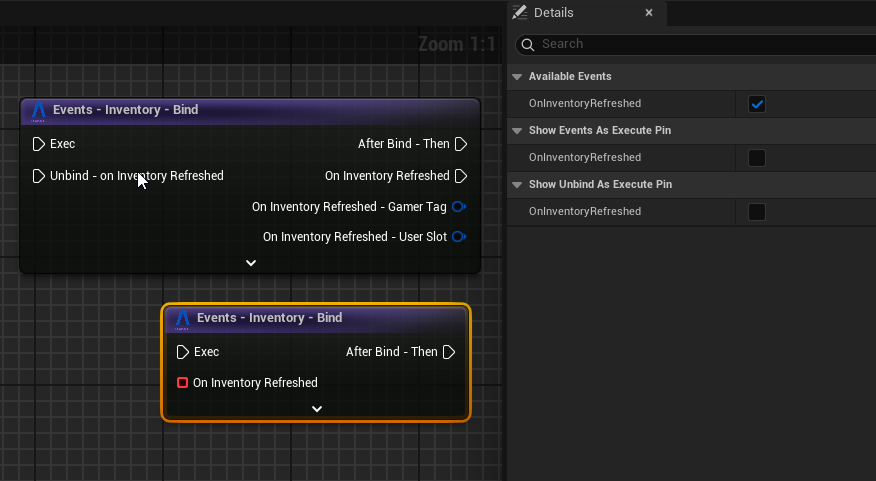
Task: Click the Gamer Tag output data pin
Action: pos(459,207)
